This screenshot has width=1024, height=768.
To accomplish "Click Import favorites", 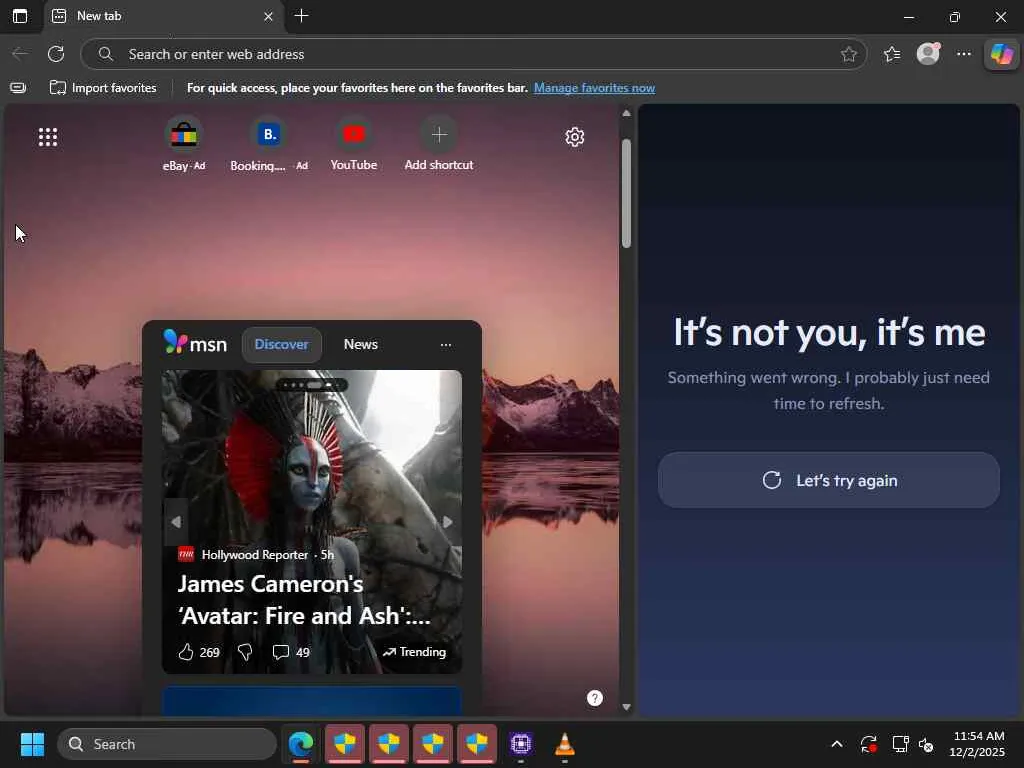I will pyautogui.click(x=103, y=88).
